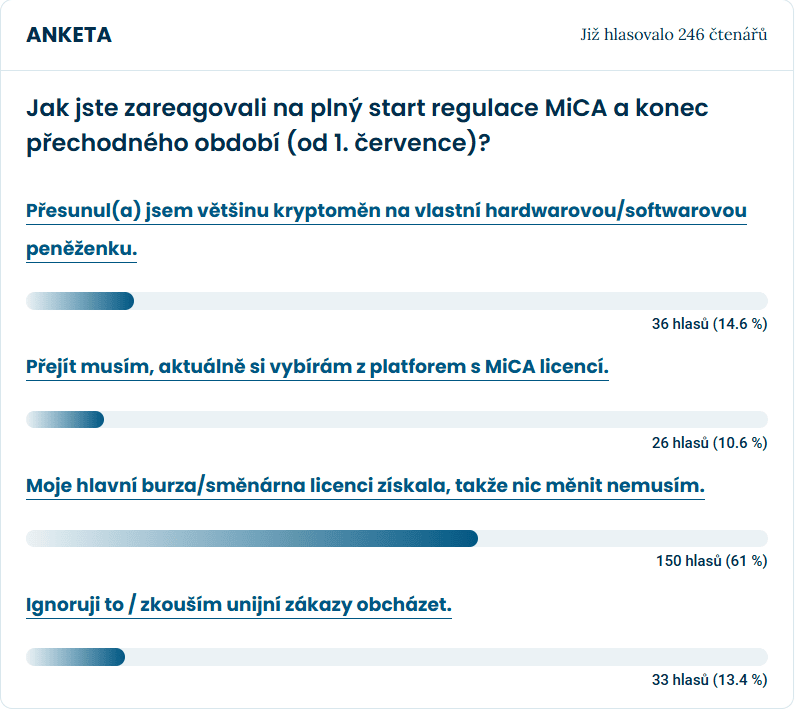Screen dimensions: 798x710
Task: Click the 10.6 % result progress bar
Action: [x=397, y=419]
